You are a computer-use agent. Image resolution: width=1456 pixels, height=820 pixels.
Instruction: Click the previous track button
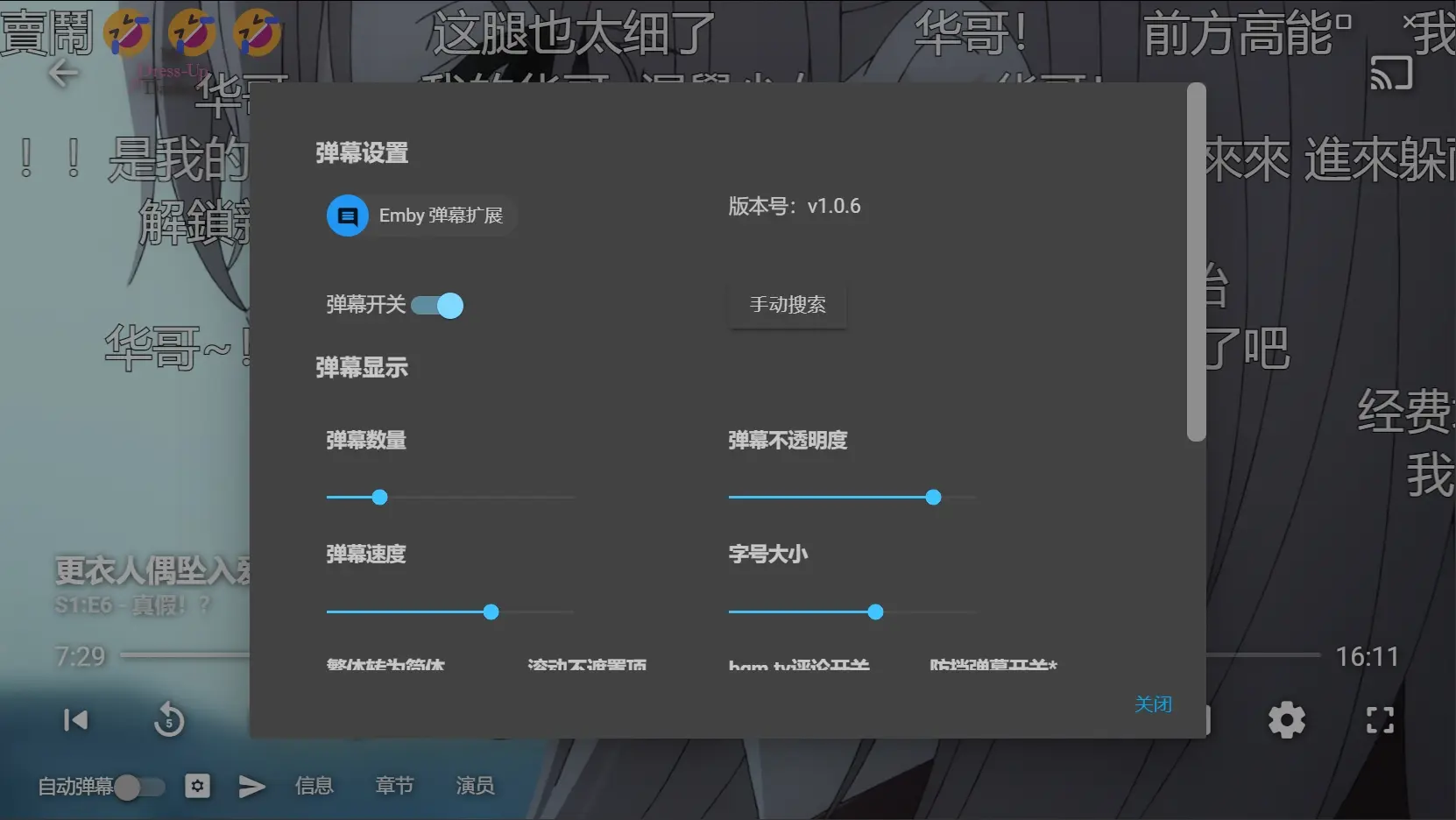[x=76, y=720]
